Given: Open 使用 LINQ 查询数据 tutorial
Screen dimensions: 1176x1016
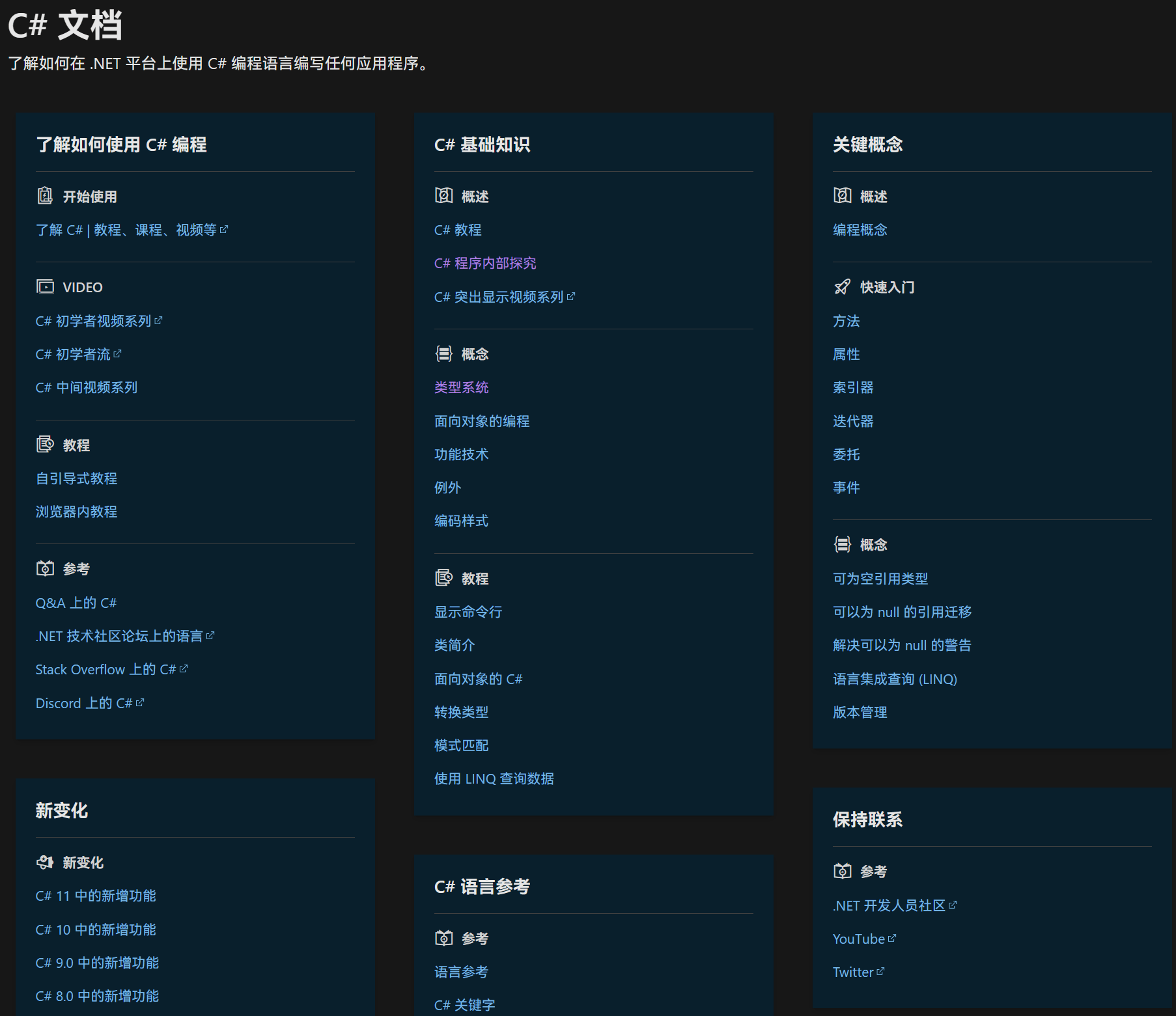Looking at the screenshot, I should point(494,778).
